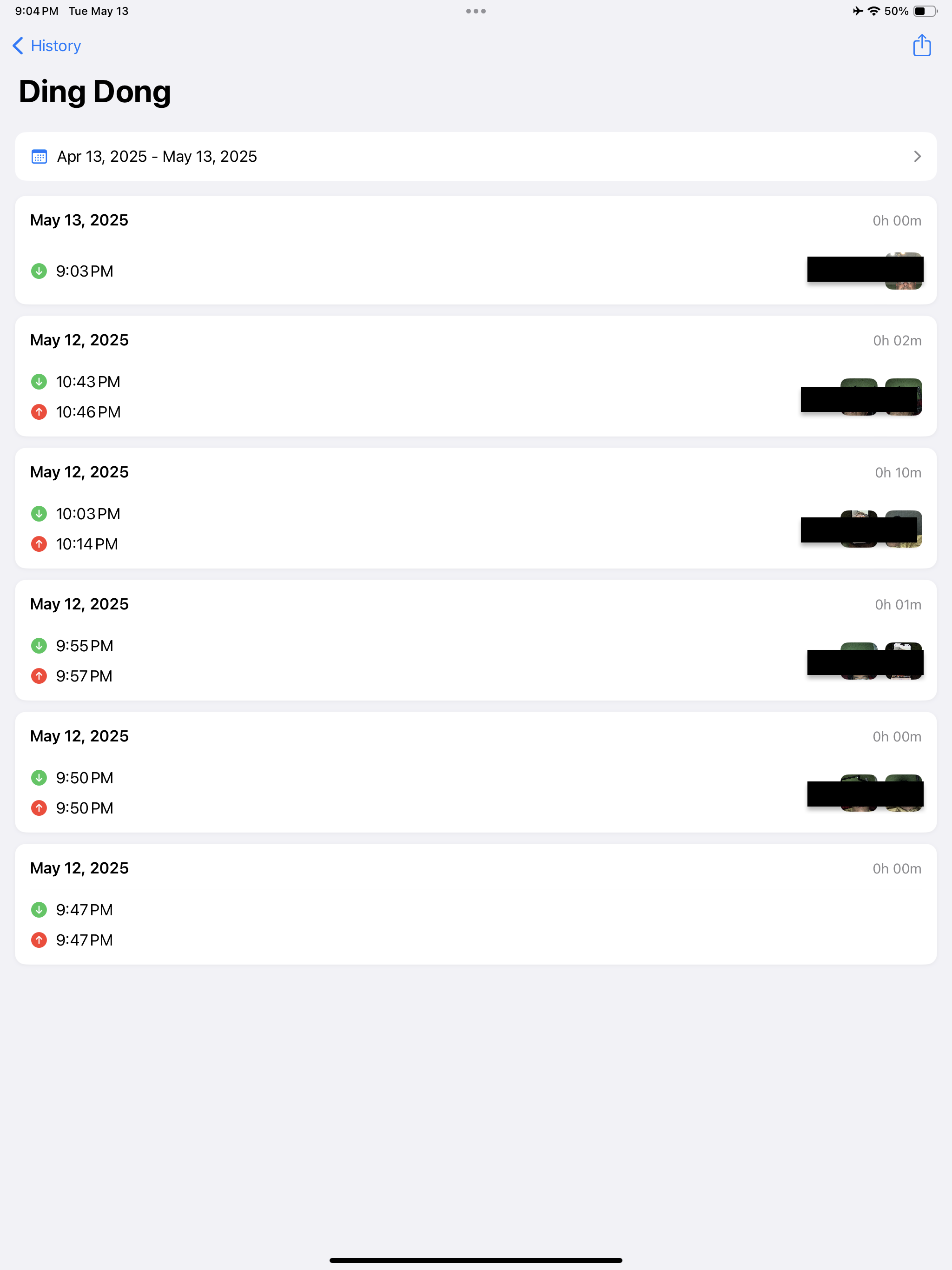View right photo thumbnail for 9:55 PM session
Image resolution: width=952 pixels, height=1270 pixels.
[904, 661]
